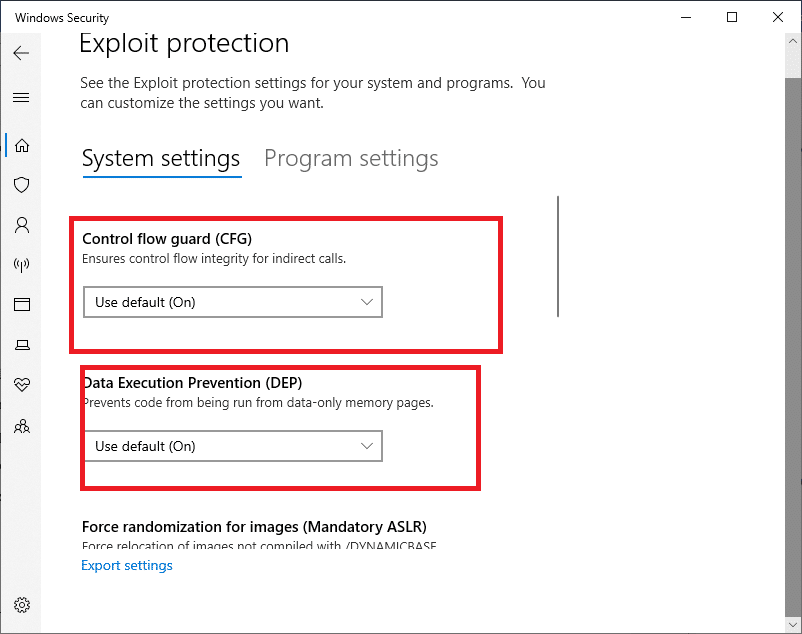Expand the Data Execution Prevention dropdown
Screen dimensions: 802x634
click(233, 446)
